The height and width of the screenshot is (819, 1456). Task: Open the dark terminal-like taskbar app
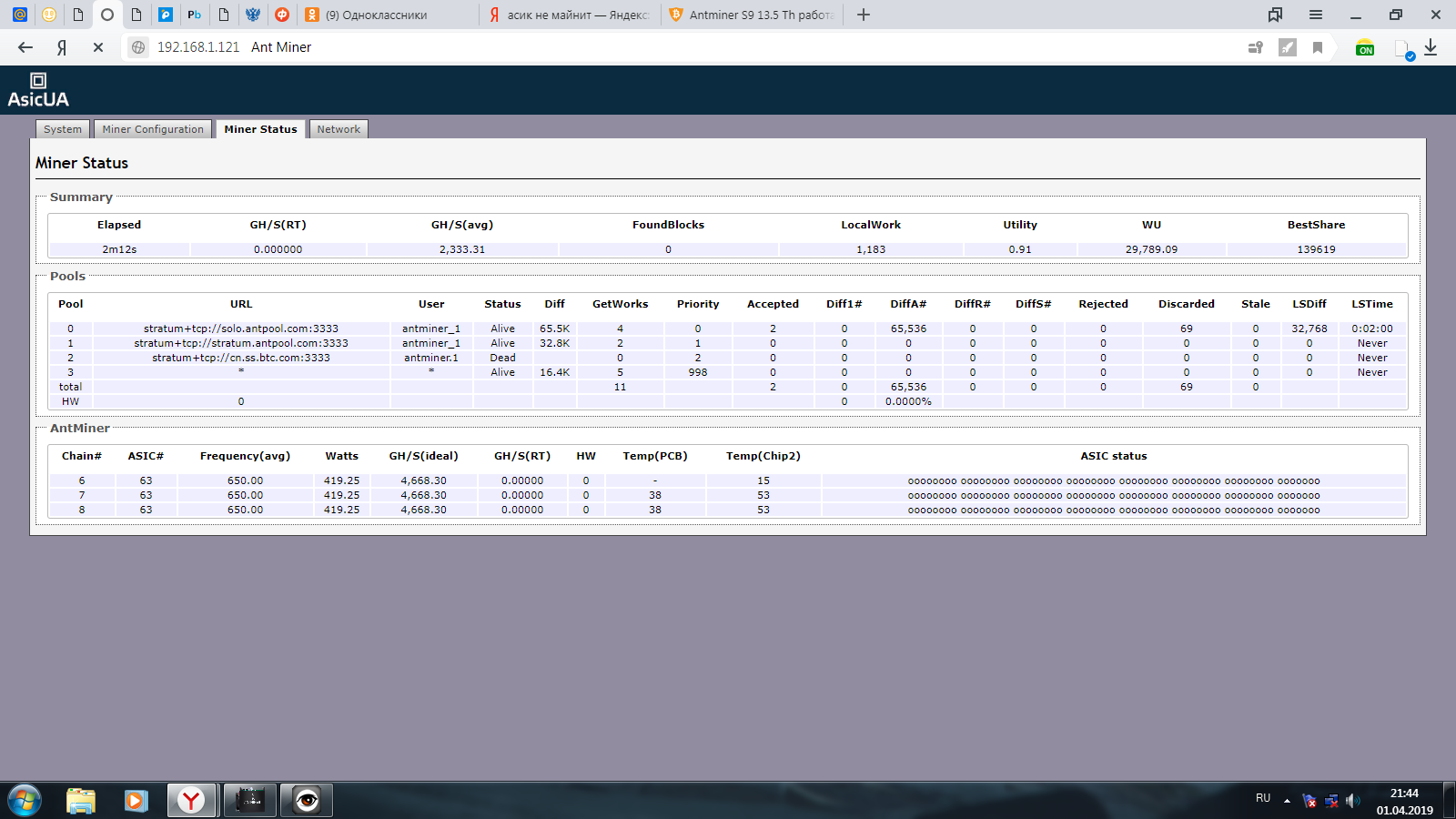tap(249, 801)
